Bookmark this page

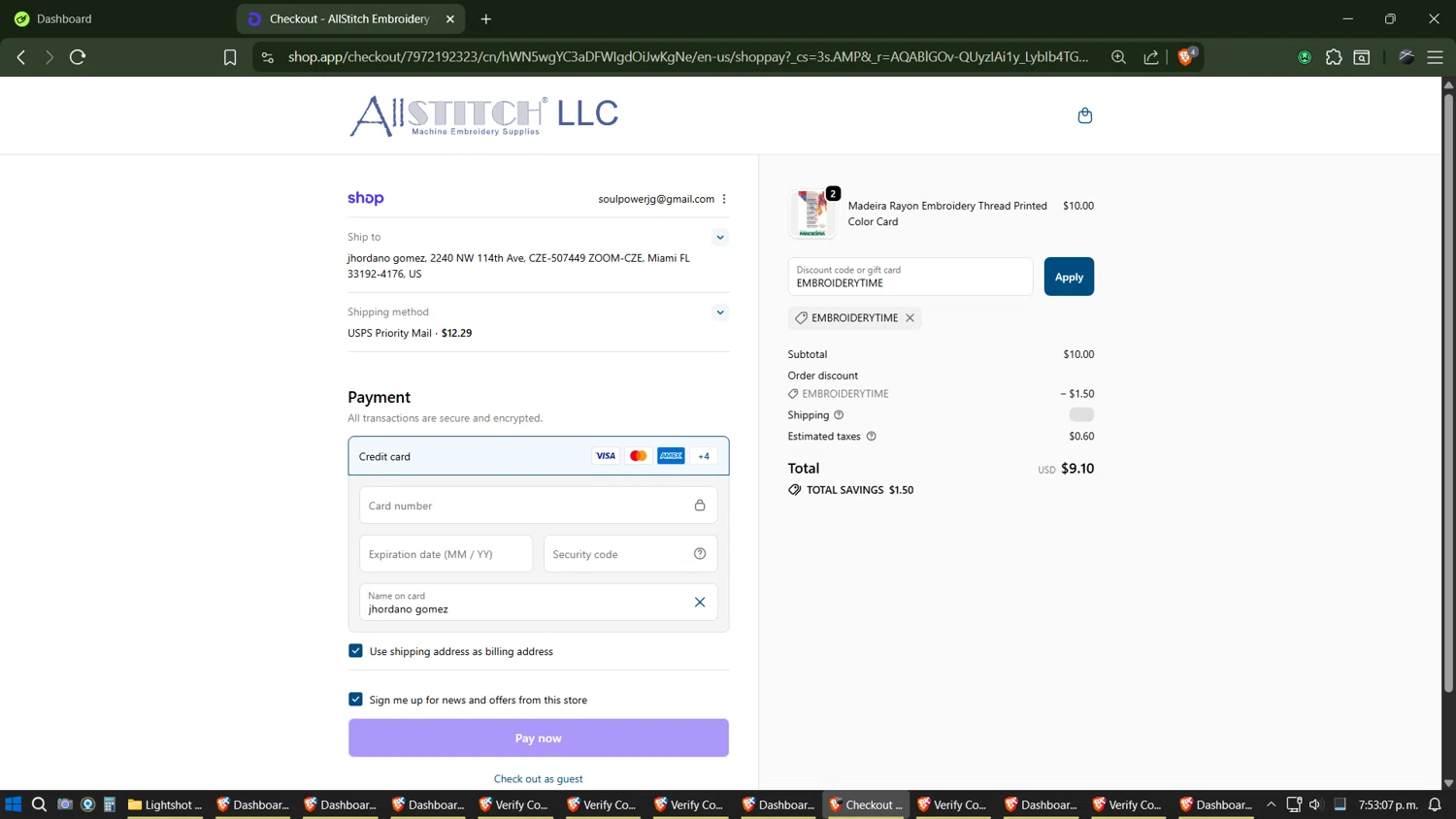click(230, 57)
